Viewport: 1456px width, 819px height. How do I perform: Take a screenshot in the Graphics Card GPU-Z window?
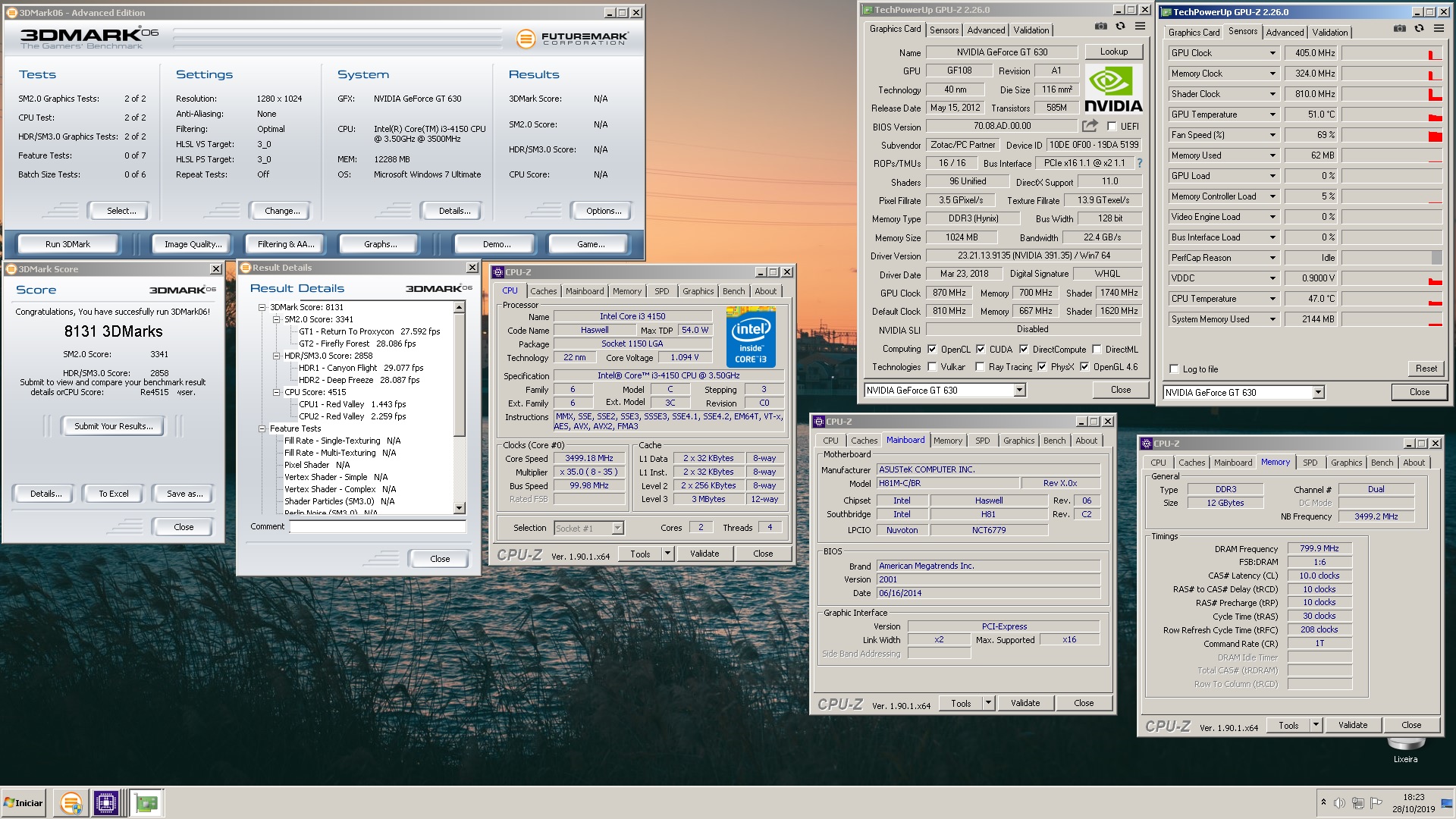click(1100, 27)
